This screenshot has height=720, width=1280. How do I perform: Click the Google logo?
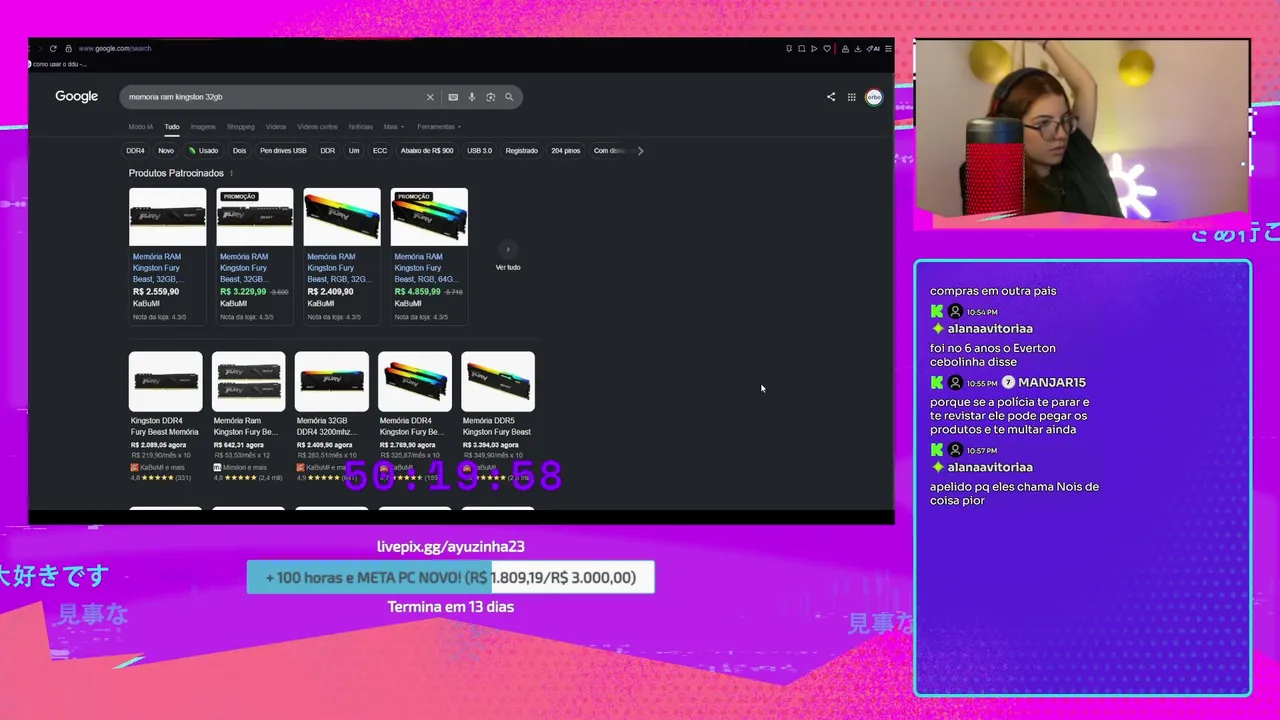[x=76, y=96]
